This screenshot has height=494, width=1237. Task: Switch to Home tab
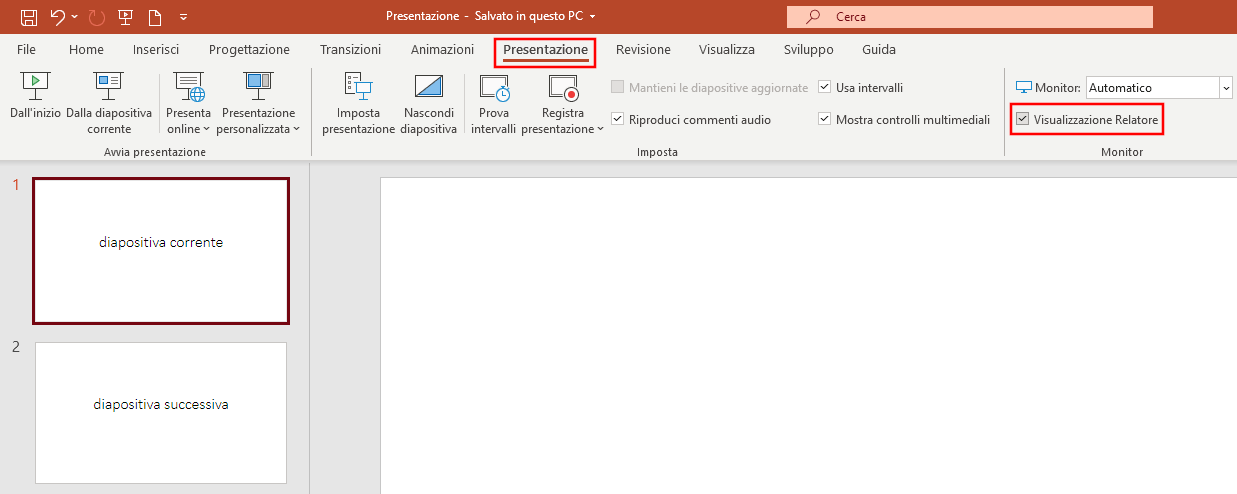pyautogui.click(x=86, y=50)
